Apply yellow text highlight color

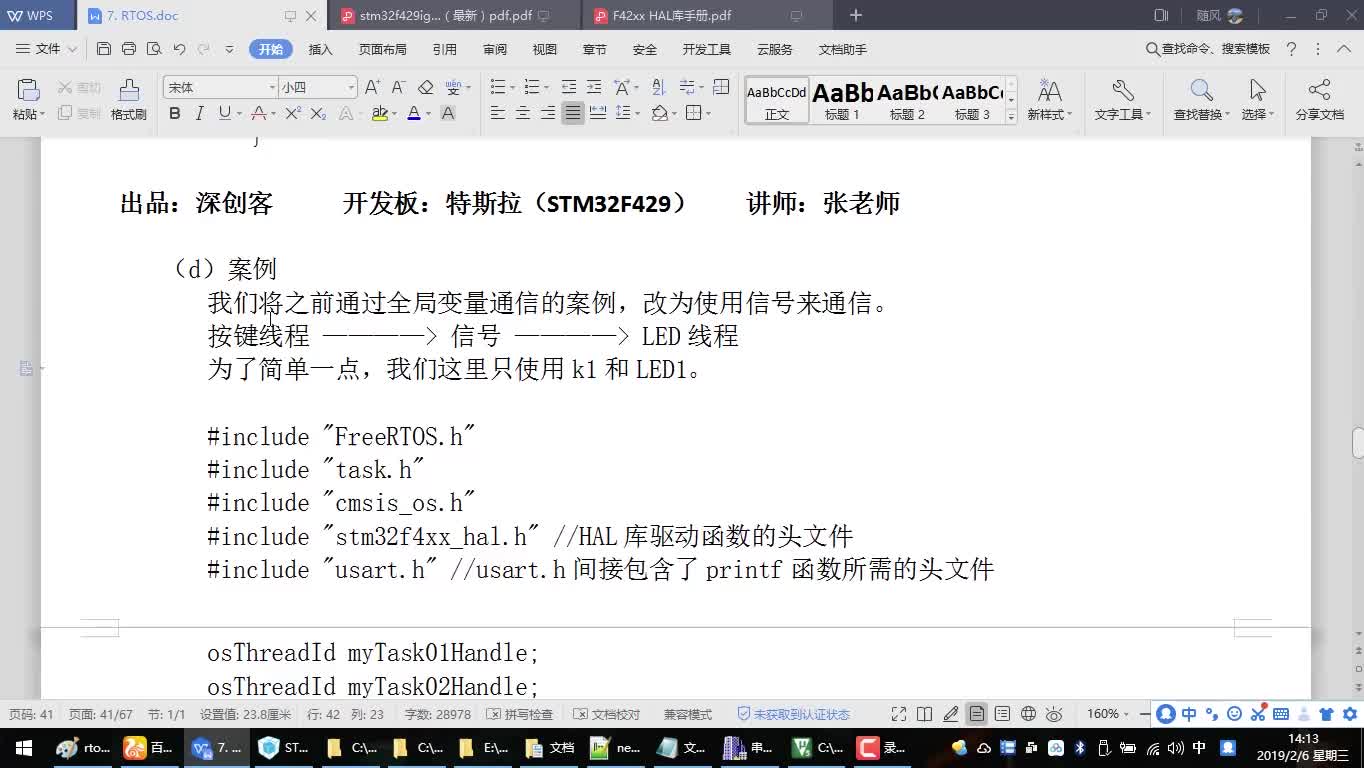379,114
